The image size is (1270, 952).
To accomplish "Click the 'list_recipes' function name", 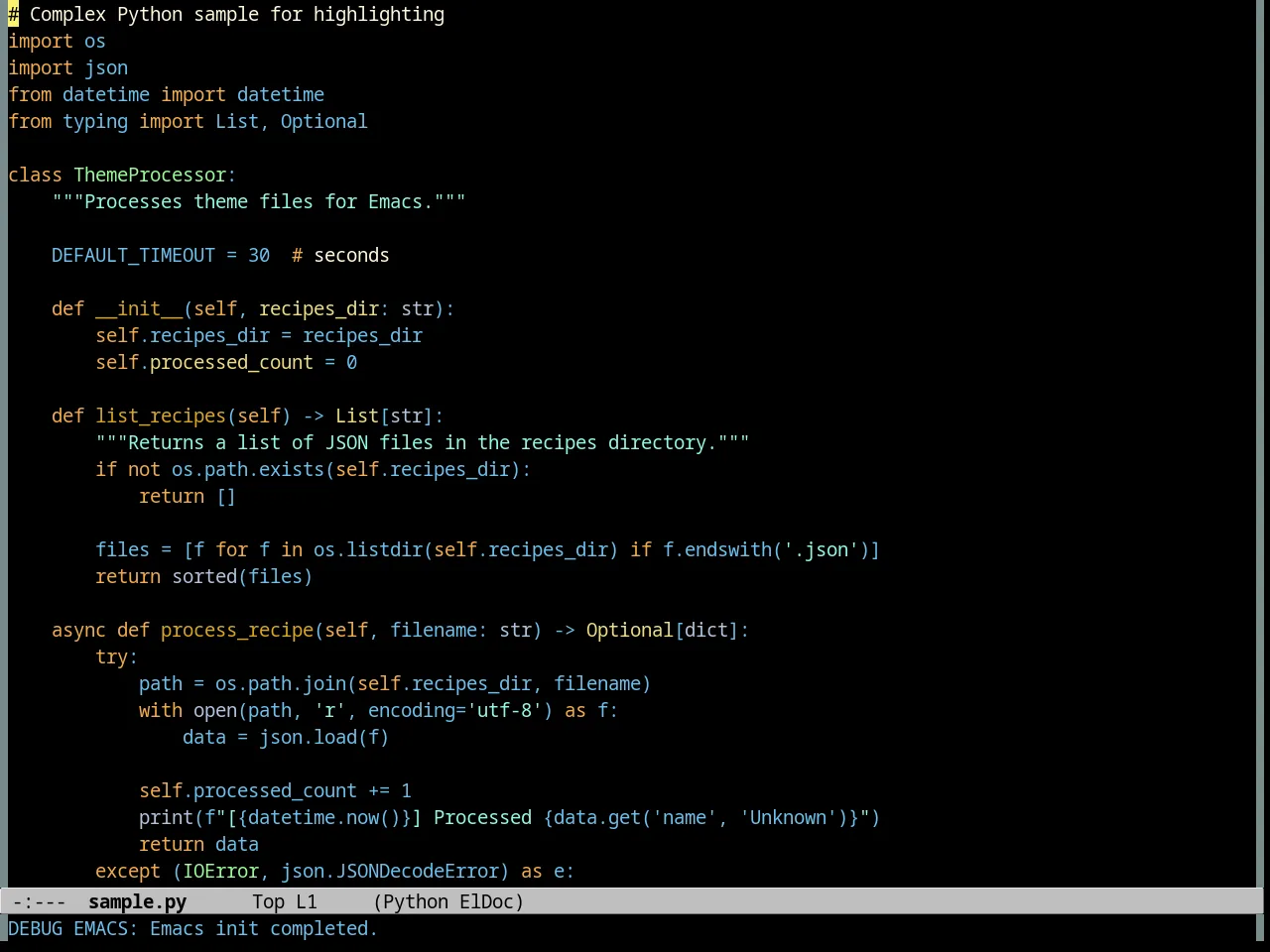I will click(161, 416).
